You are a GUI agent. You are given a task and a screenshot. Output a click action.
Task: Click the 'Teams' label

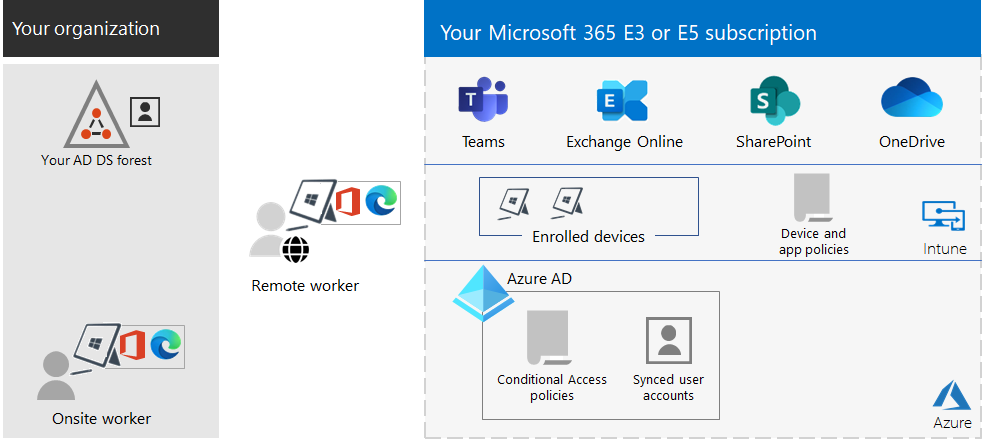point(483,142)
